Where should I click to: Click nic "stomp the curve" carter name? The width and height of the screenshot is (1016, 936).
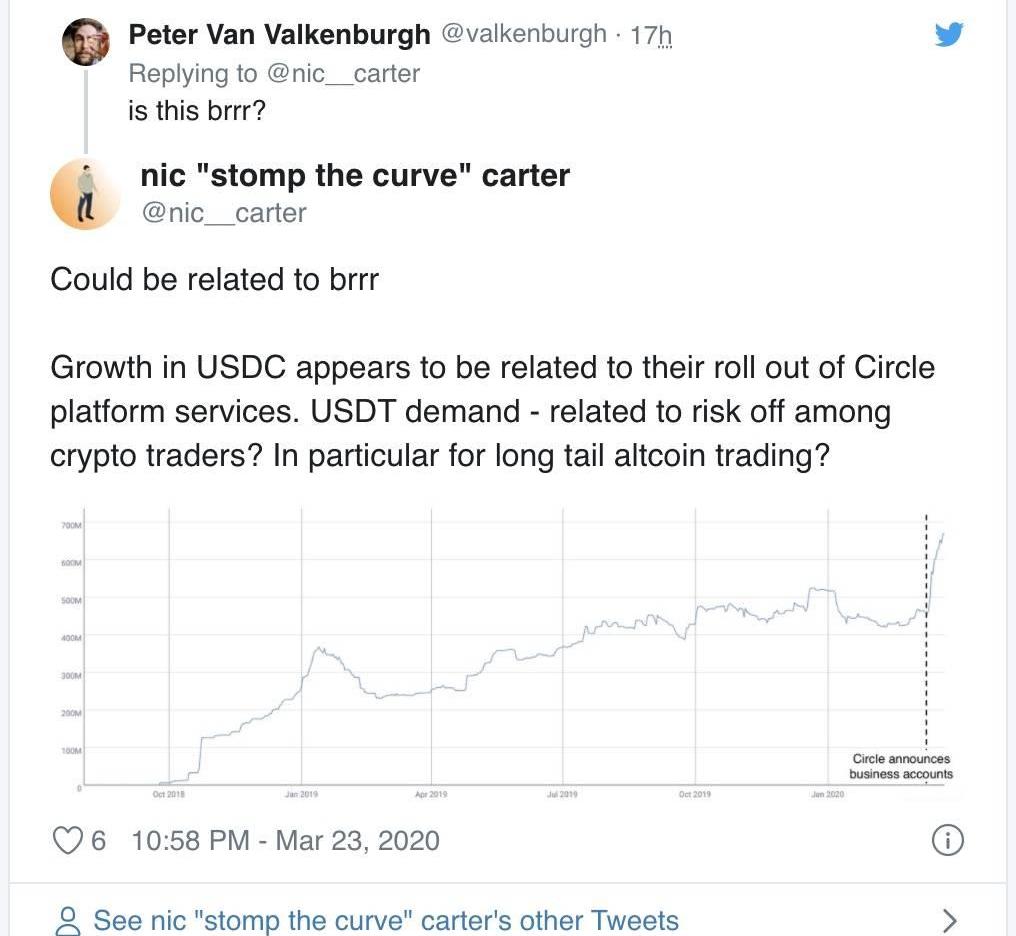click(x=355, y=176)
